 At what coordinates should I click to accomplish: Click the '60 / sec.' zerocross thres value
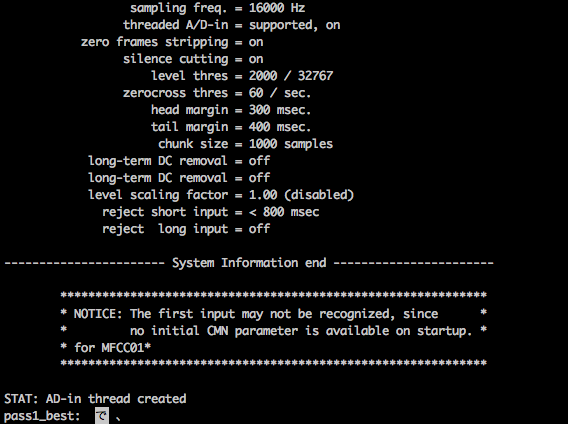pyautogui.click(x=280, y=93)
